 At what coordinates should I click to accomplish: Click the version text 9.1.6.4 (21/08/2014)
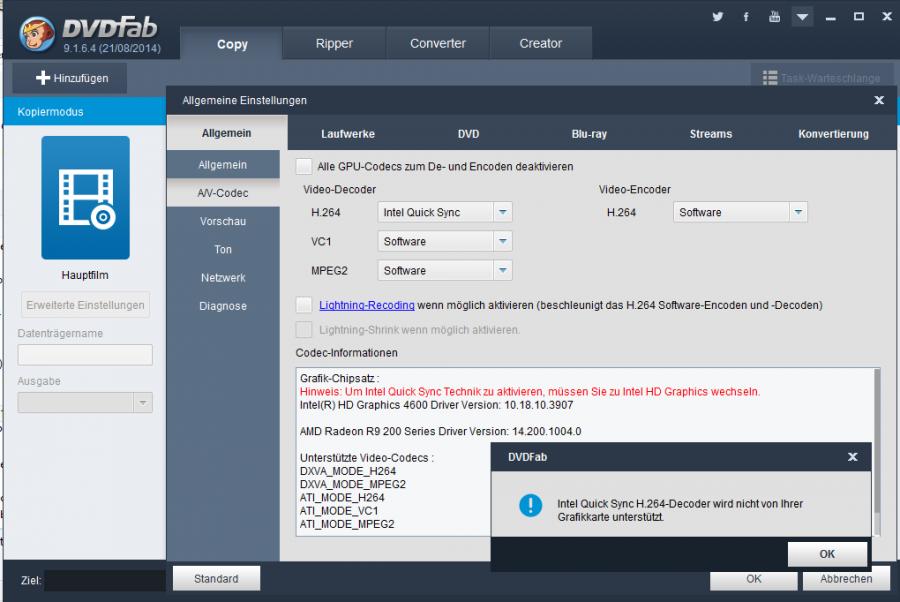(x=112, y=48)
